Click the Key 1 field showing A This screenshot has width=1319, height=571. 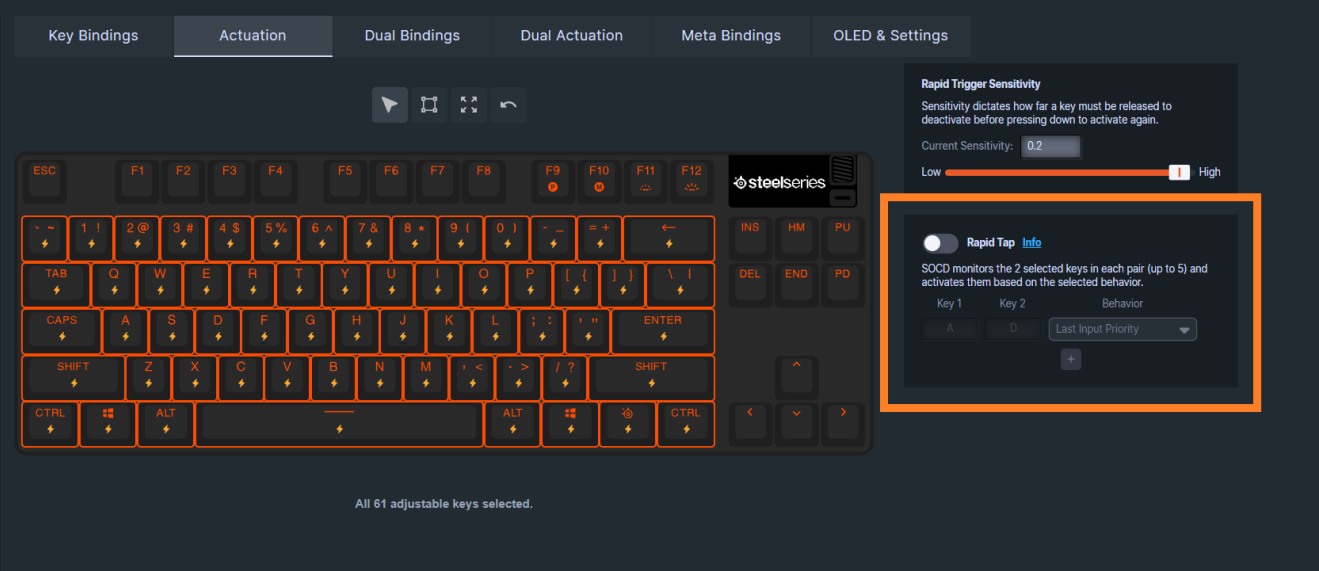[948, 329]
